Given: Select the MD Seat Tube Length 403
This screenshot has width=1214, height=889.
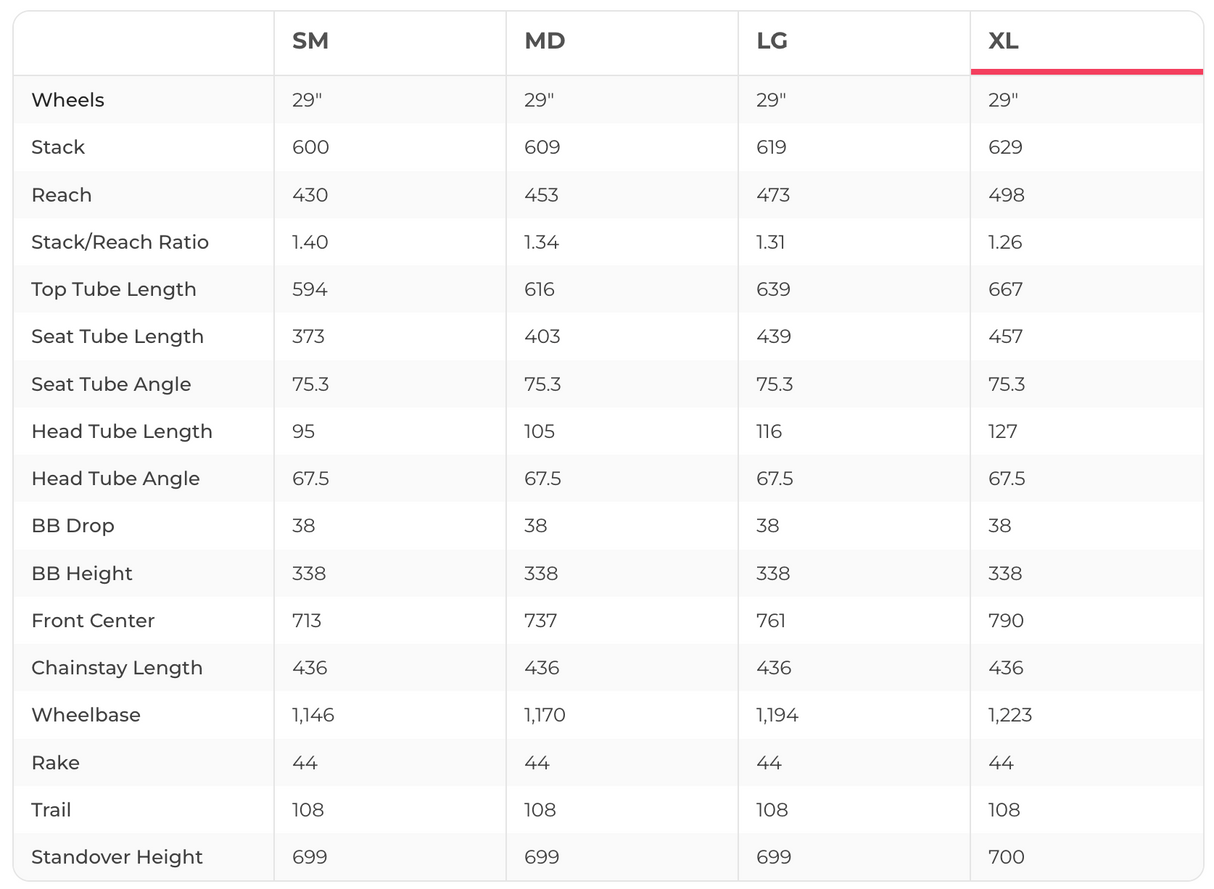Looking at the screenshot, I should pyautogui.click(x=543, y=337).
